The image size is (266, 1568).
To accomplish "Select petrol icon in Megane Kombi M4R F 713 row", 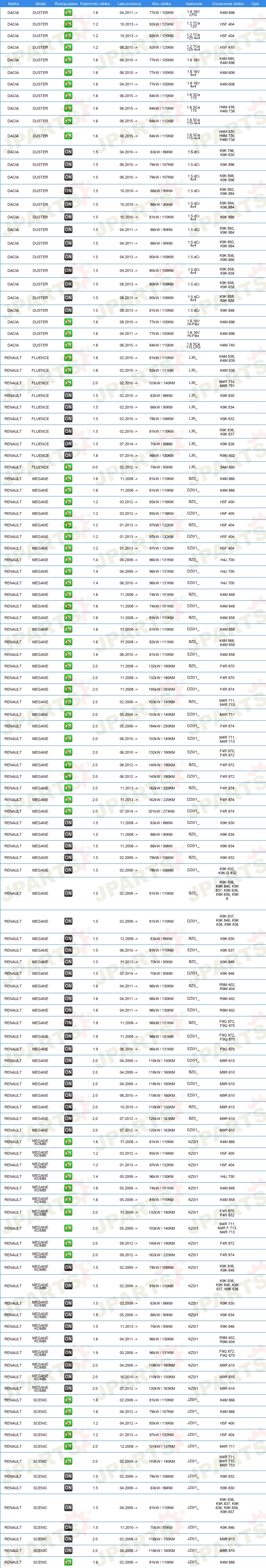I will coord(68,1228).
